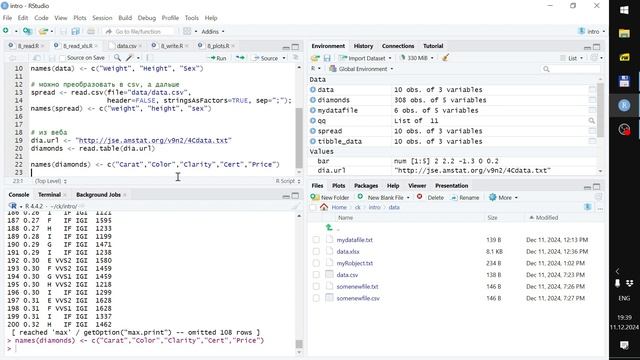Screen dimensions: 640x360
Task: Click the Load workspace icon in Environment
Action: click(x=315, y=58)
